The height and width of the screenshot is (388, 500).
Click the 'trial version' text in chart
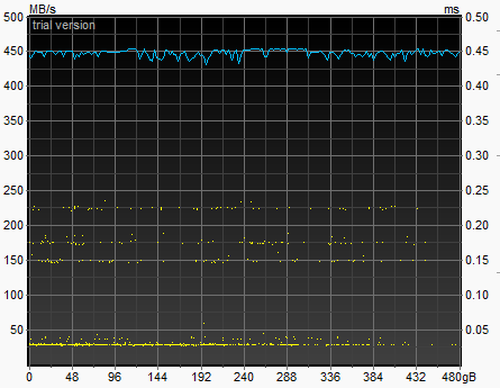point(64,25)
